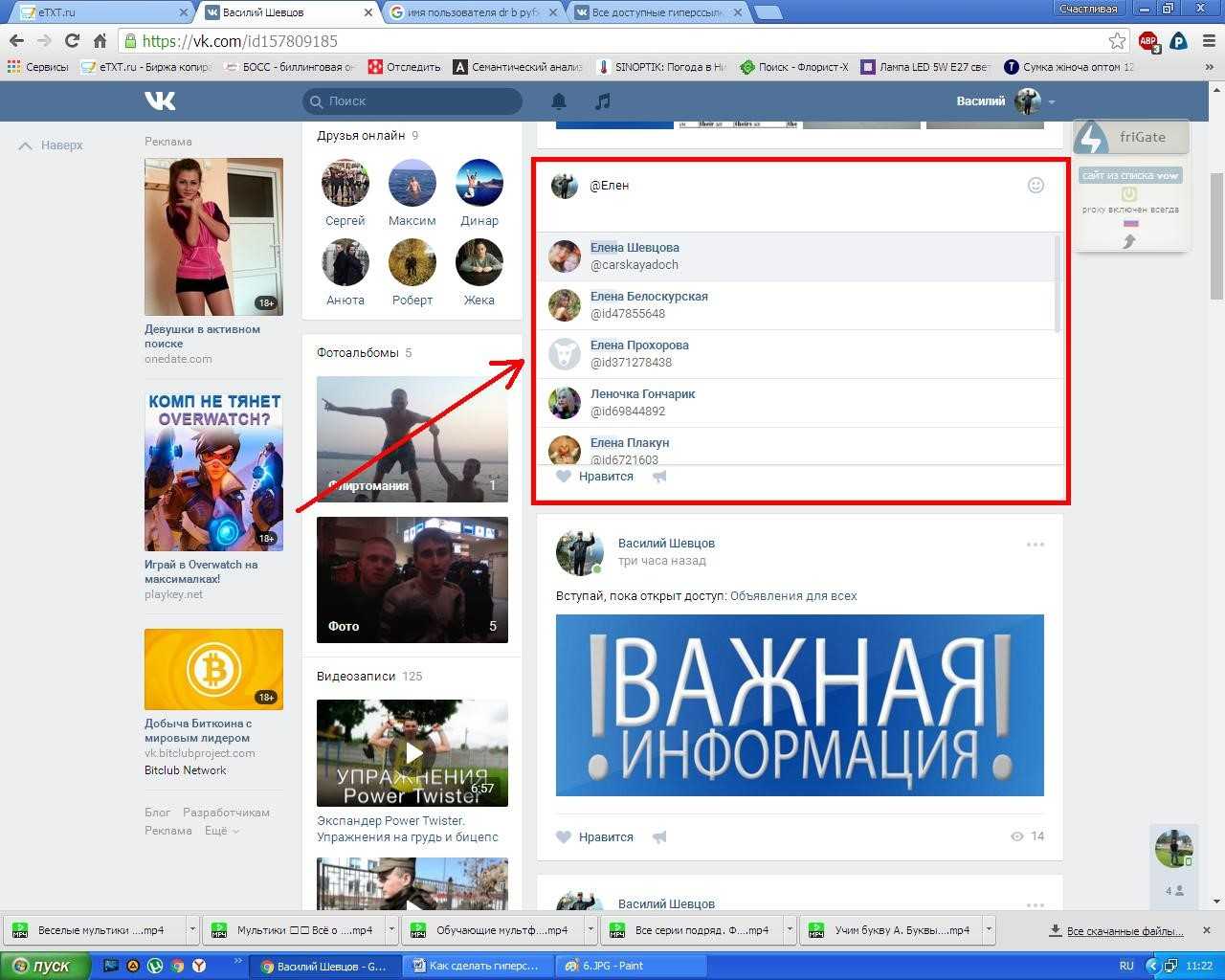Open online friend Анюта's avatar
Image resolution: width=1225 pixels, height=980 pixels.
pyautogui.click(x=345, y=262)
